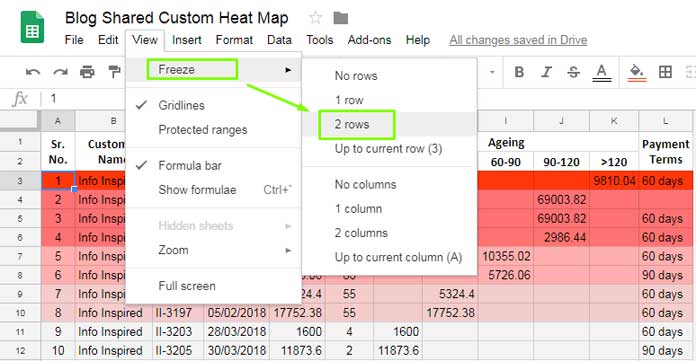Expand the Zoom submenu
The image size is (696, 361).
point(214,250)
